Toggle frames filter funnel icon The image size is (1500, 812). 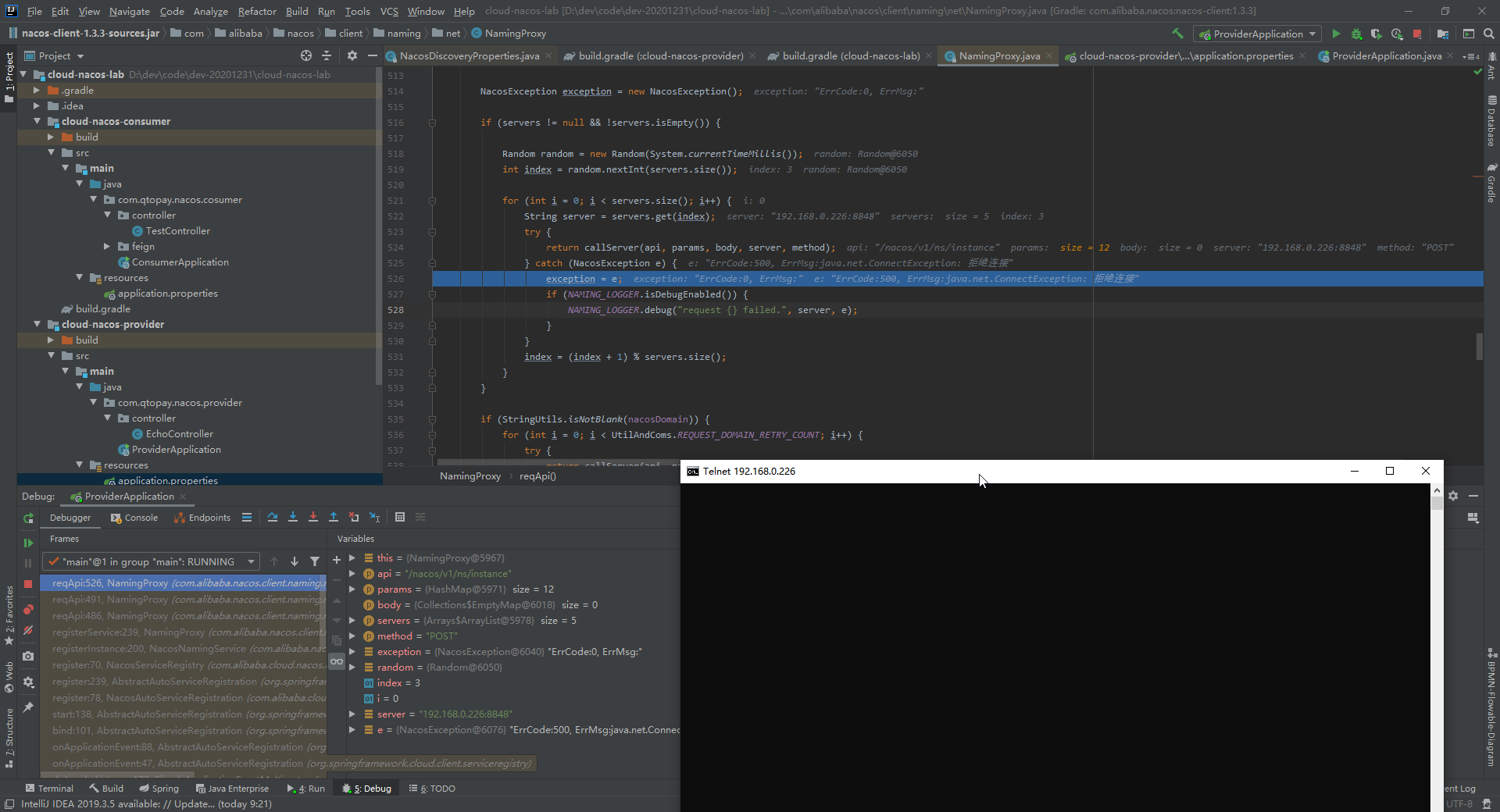coord(315,561)
